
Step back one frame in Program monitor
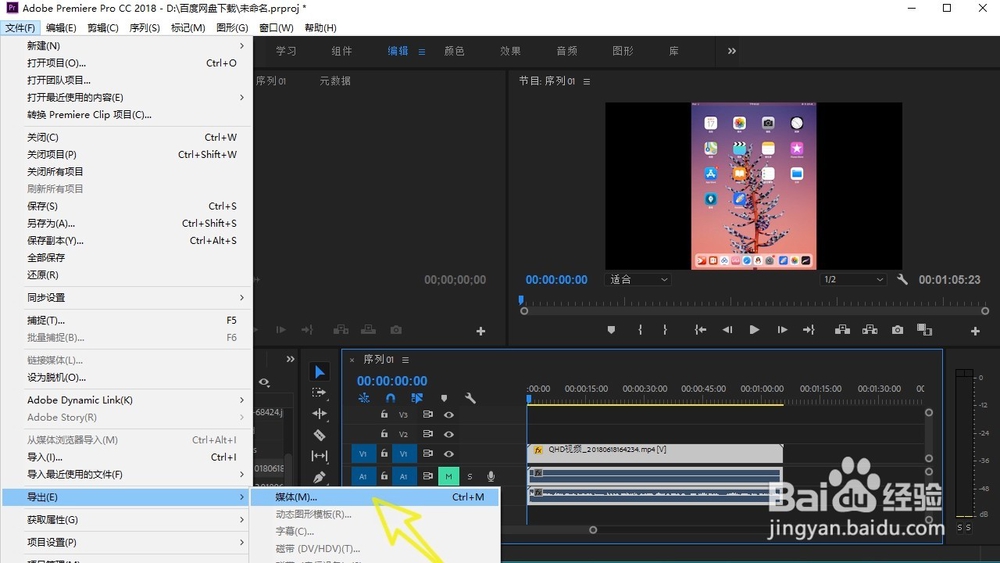727,330
